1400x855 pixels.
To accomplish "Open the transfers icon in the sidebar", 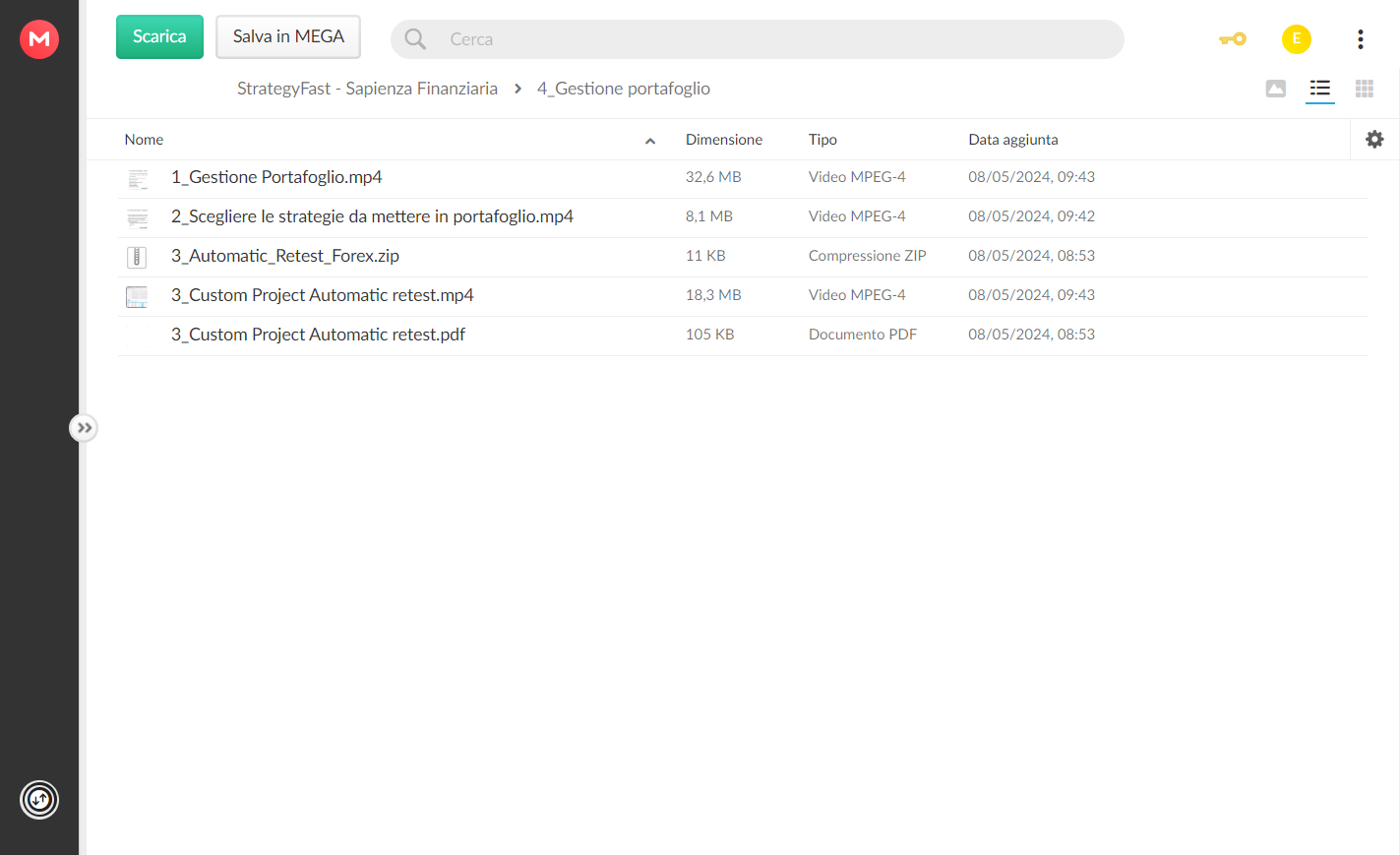I will click(39, 800).
